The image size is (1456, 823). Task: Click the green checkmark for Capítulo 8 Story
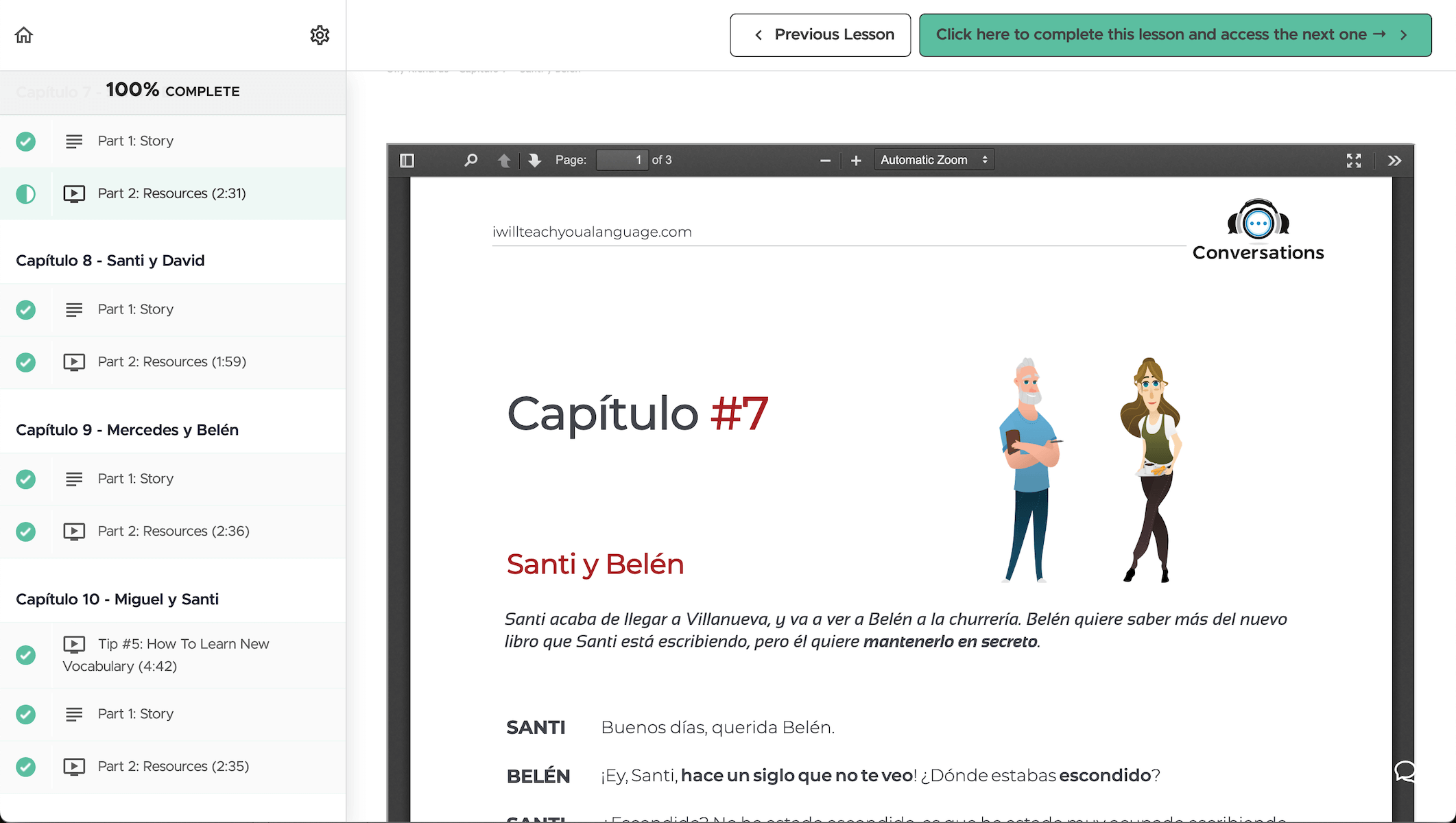pos(25,309)
